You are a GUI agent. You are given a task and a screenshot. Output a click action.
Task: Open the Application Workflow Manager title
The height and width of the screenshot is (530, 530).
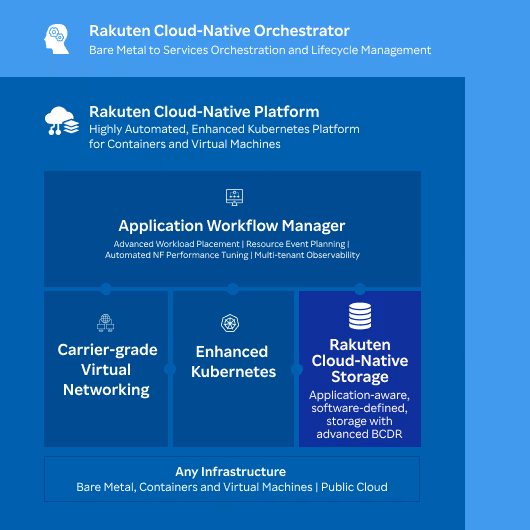[232, 226]
